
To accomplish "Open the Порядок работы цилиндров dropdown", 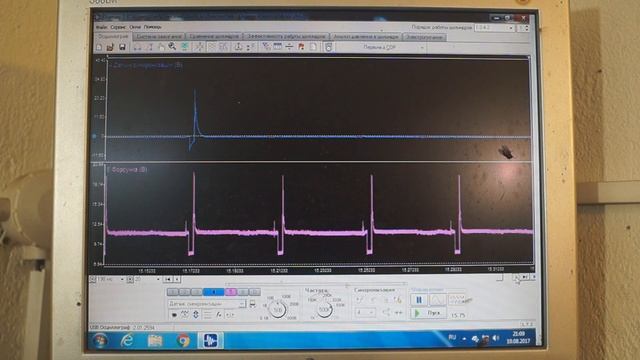I will pyautogui.click(x=494, y=28).
